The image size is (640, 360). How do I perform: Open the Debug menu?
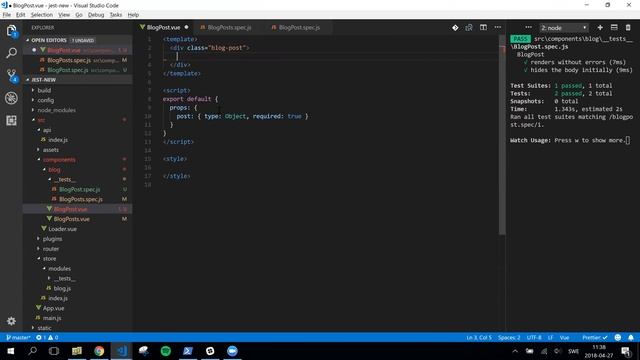pyautogui.click(x=96, y=15)
